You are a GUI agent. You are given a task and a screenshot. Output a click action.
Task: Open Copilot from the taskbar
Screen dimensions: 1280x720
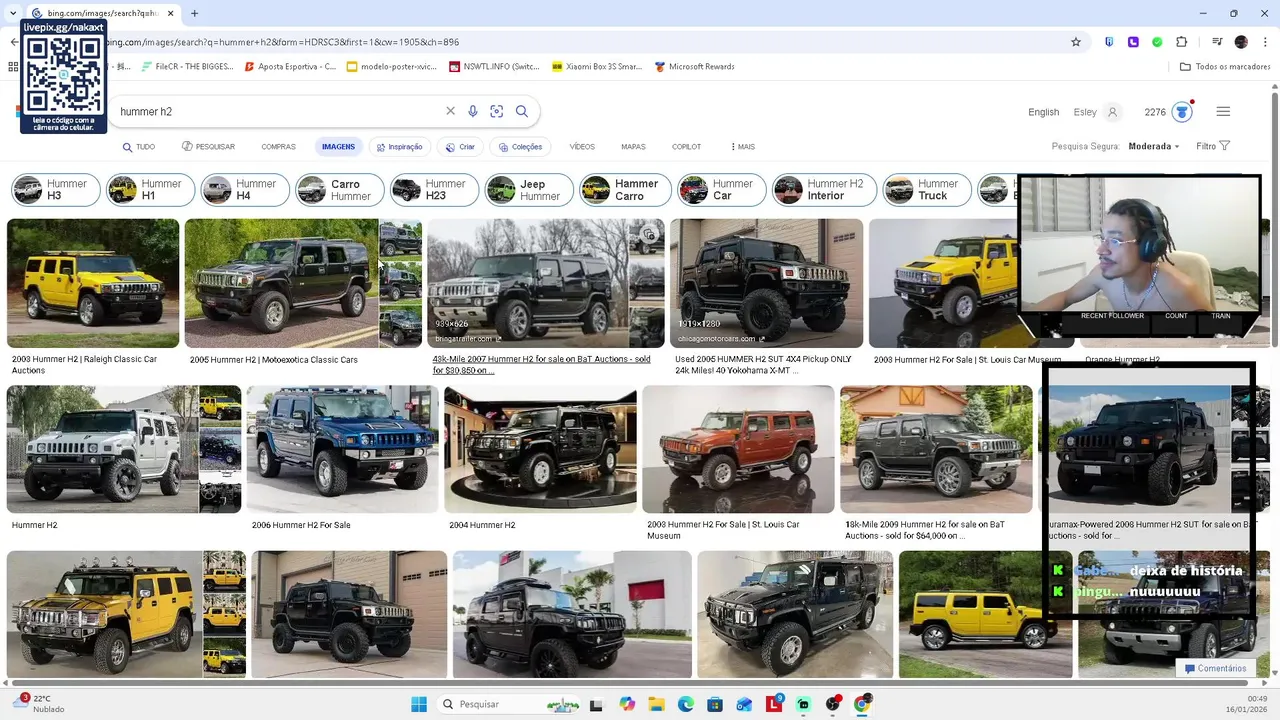click(627, 704)
